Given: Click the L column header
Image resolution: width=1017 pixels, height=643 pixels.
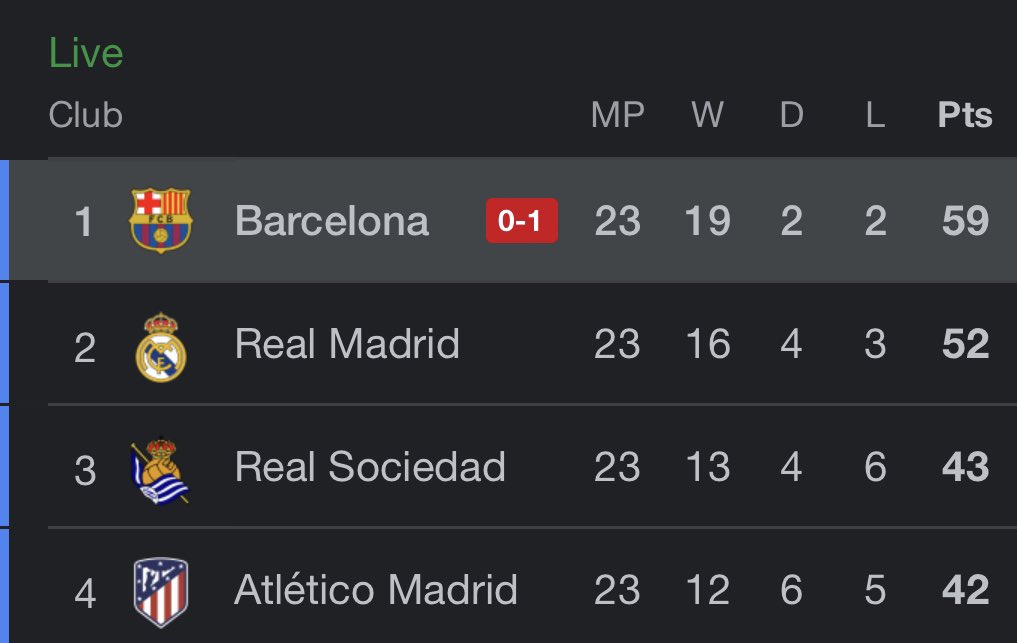Looking at the screenshot, I should (875, 116).
